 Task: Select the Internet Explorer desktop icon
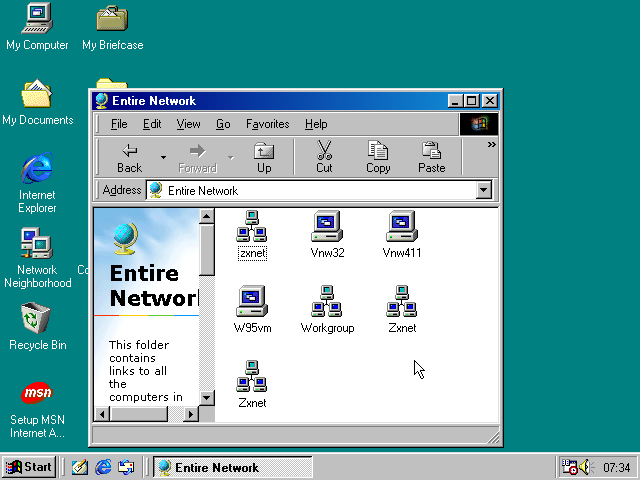(37, 183)
